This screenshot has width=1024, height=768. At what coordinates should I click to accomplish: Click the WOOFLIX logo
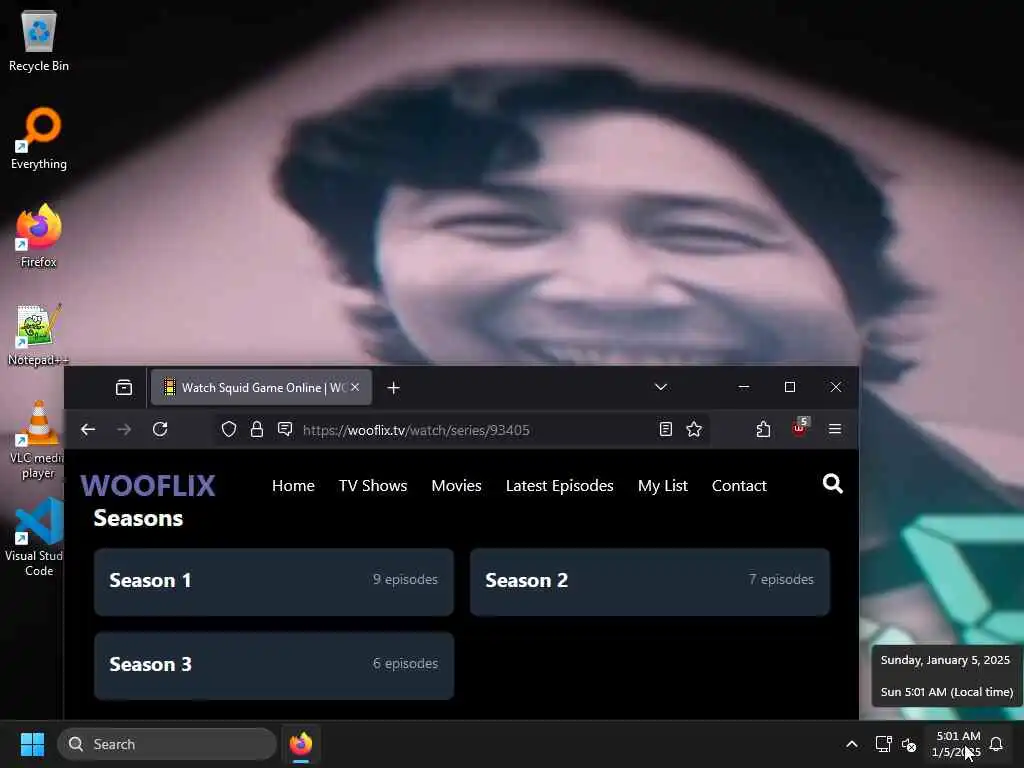coord(148,486)
